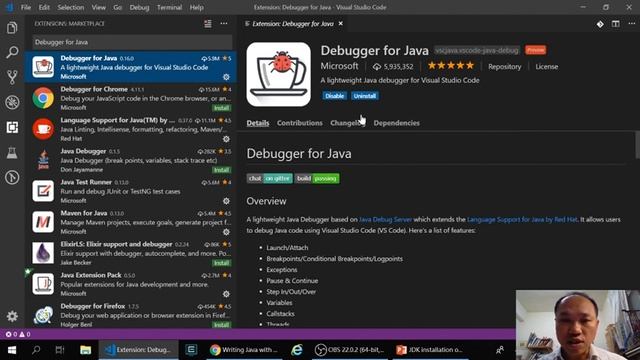Click the Language Support for Java manage gear

(226, 139)
